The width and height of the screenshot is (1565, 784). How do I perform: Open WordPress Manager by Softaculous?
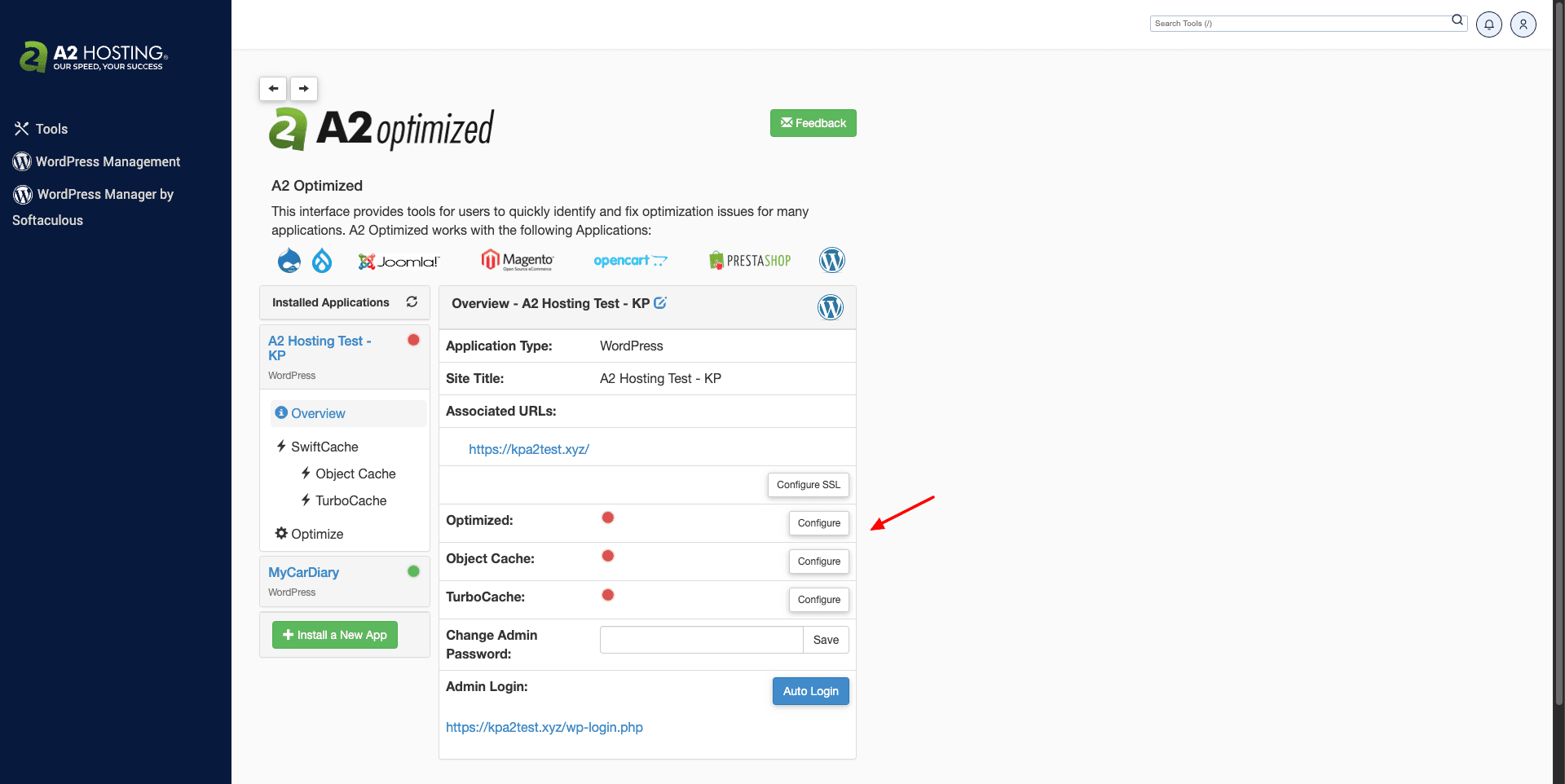coord(93,207)
